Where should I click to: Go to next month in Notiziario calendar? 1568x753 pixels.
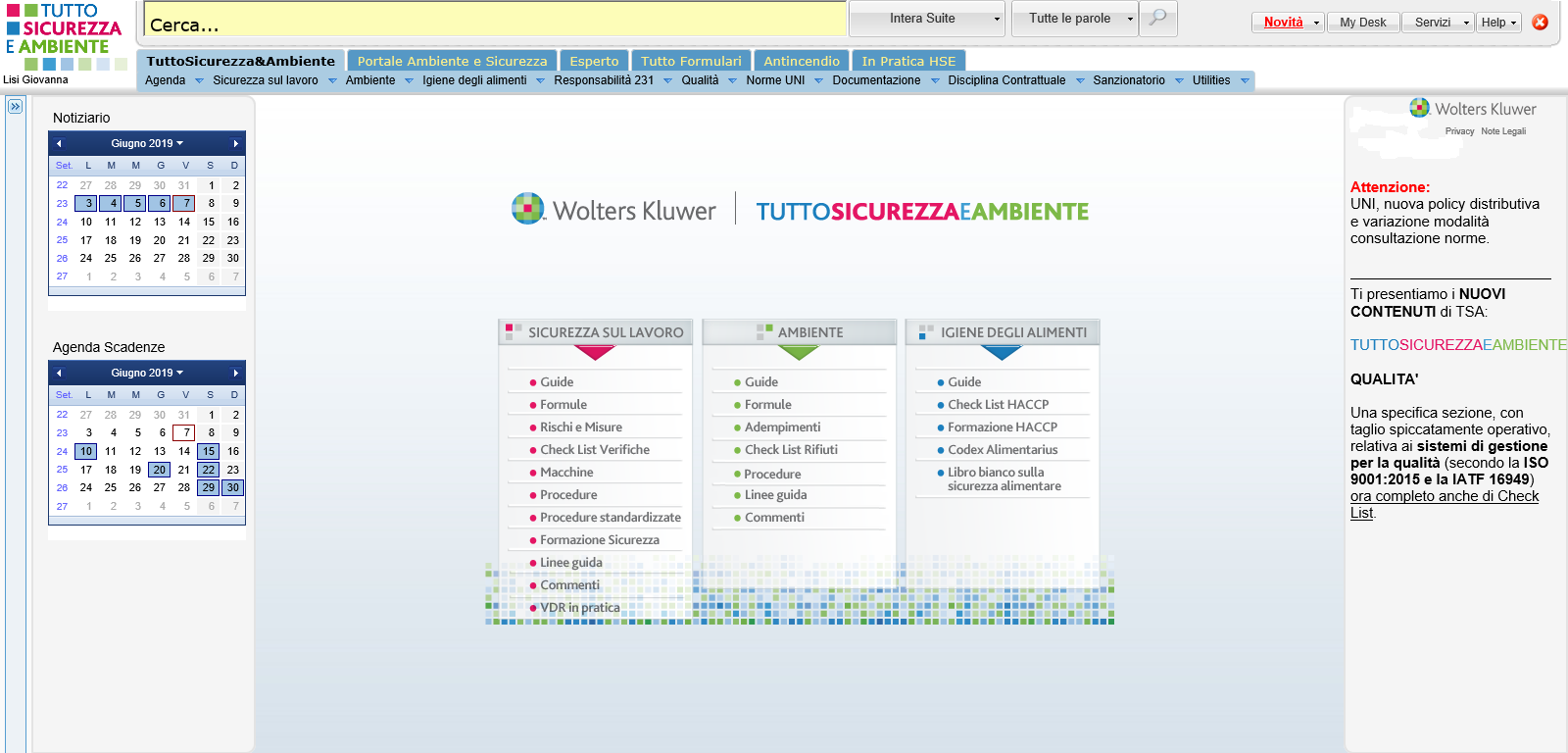click(235, 143)
